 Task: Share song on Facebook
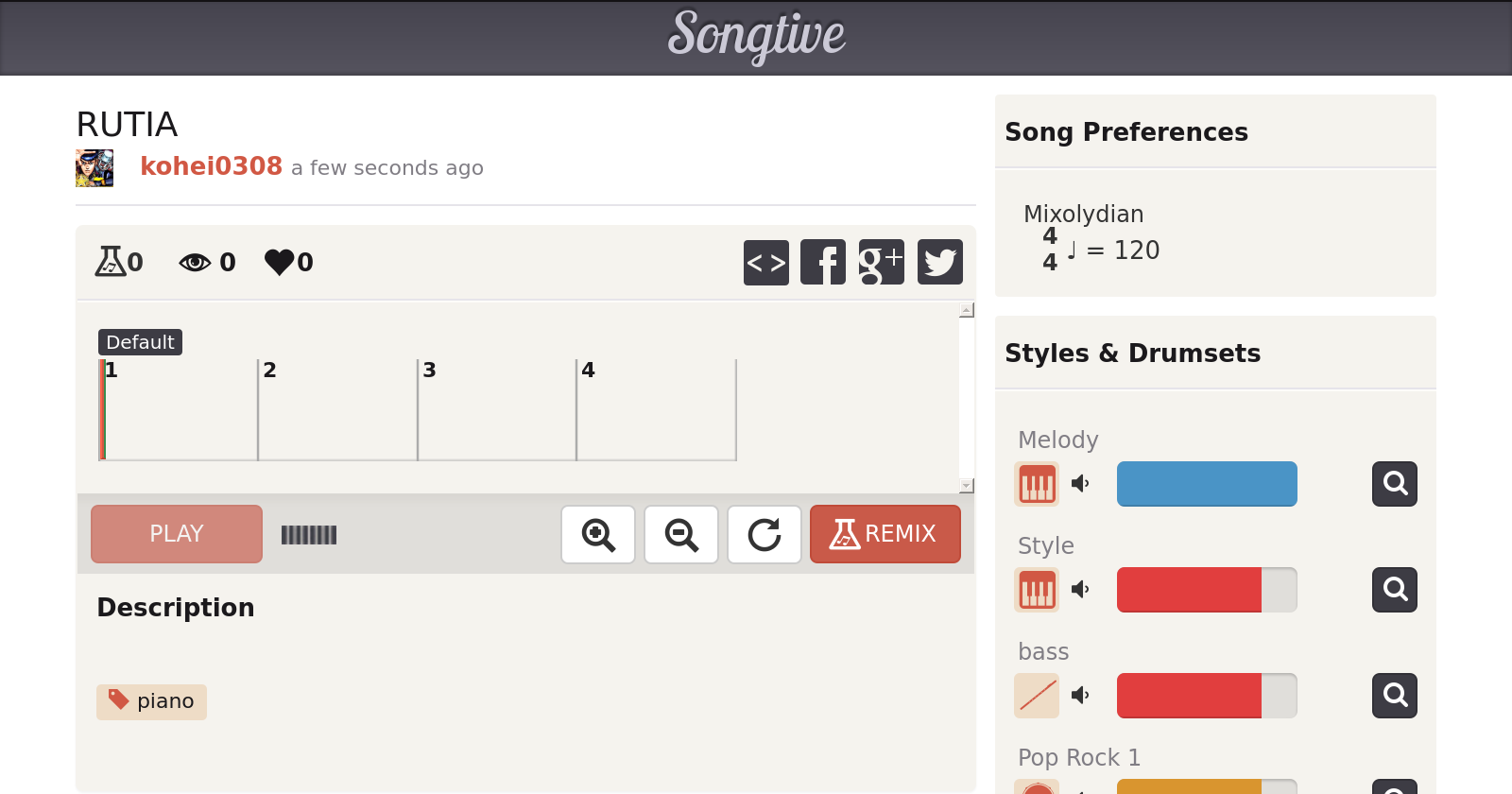pyautogui.click(x=823, y=262)
